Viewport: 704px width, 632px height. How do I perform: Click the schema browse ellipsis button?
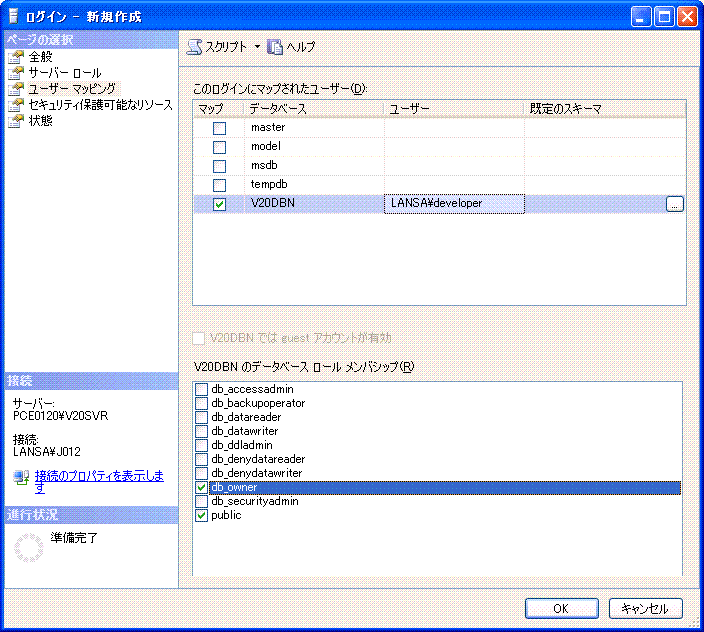coord(675,203)
